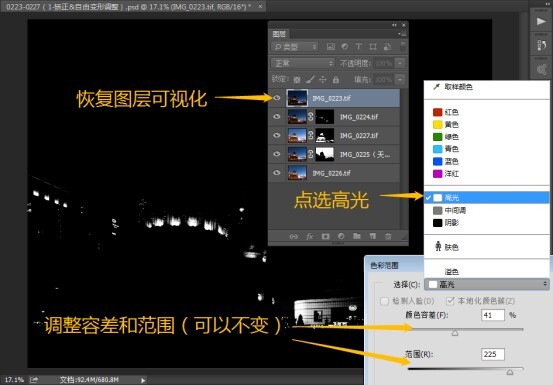Click the Actions play icon in dock

click(x=541, y=22)
